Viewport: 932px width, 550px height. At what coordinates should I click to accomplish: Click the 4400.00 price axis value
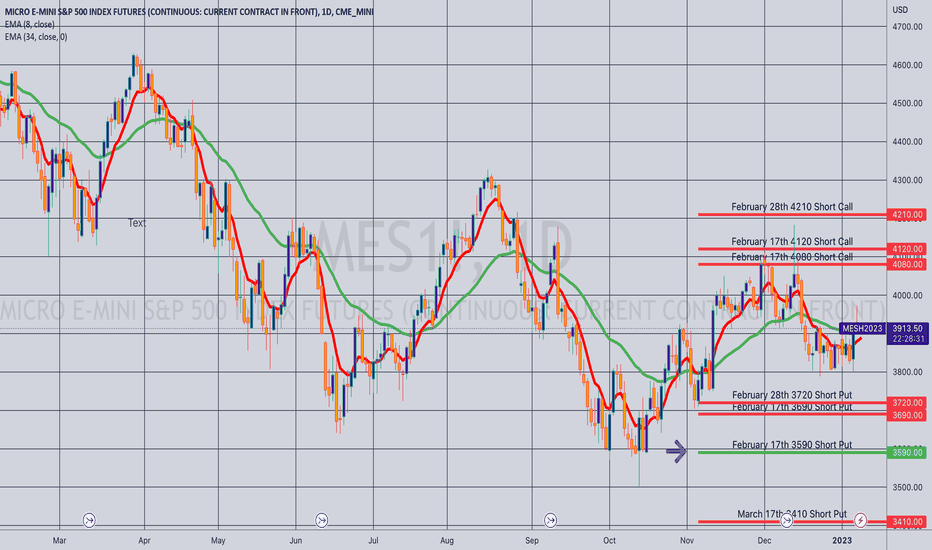[x=907, y=142]
